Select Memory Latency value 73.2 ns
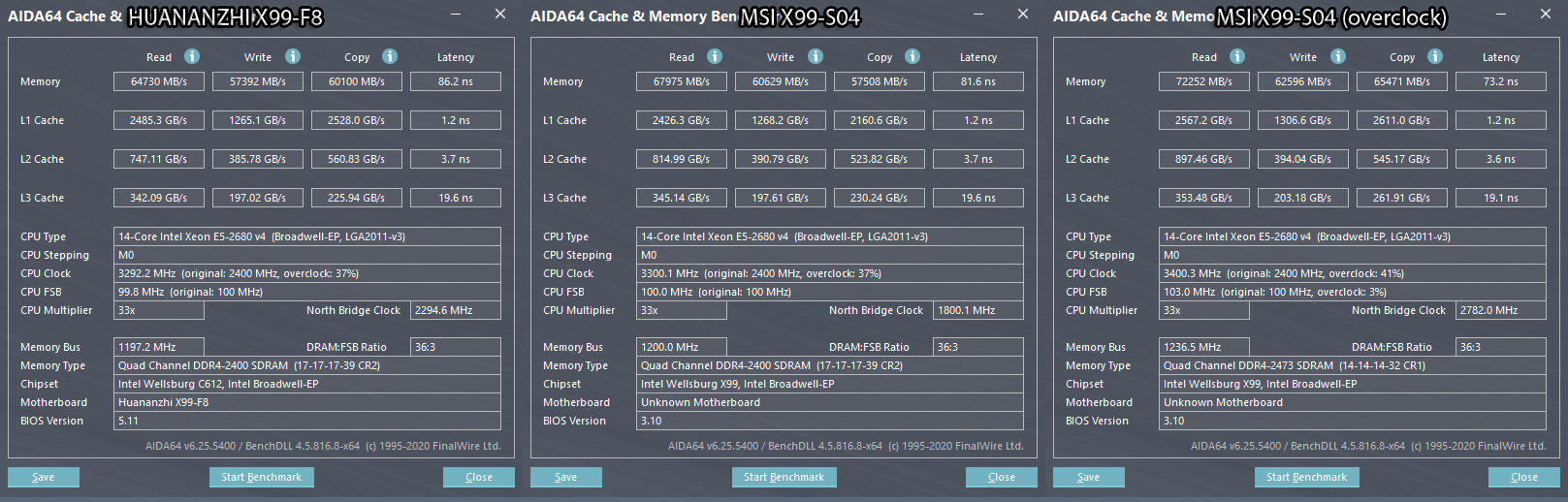 (1501, 81)
